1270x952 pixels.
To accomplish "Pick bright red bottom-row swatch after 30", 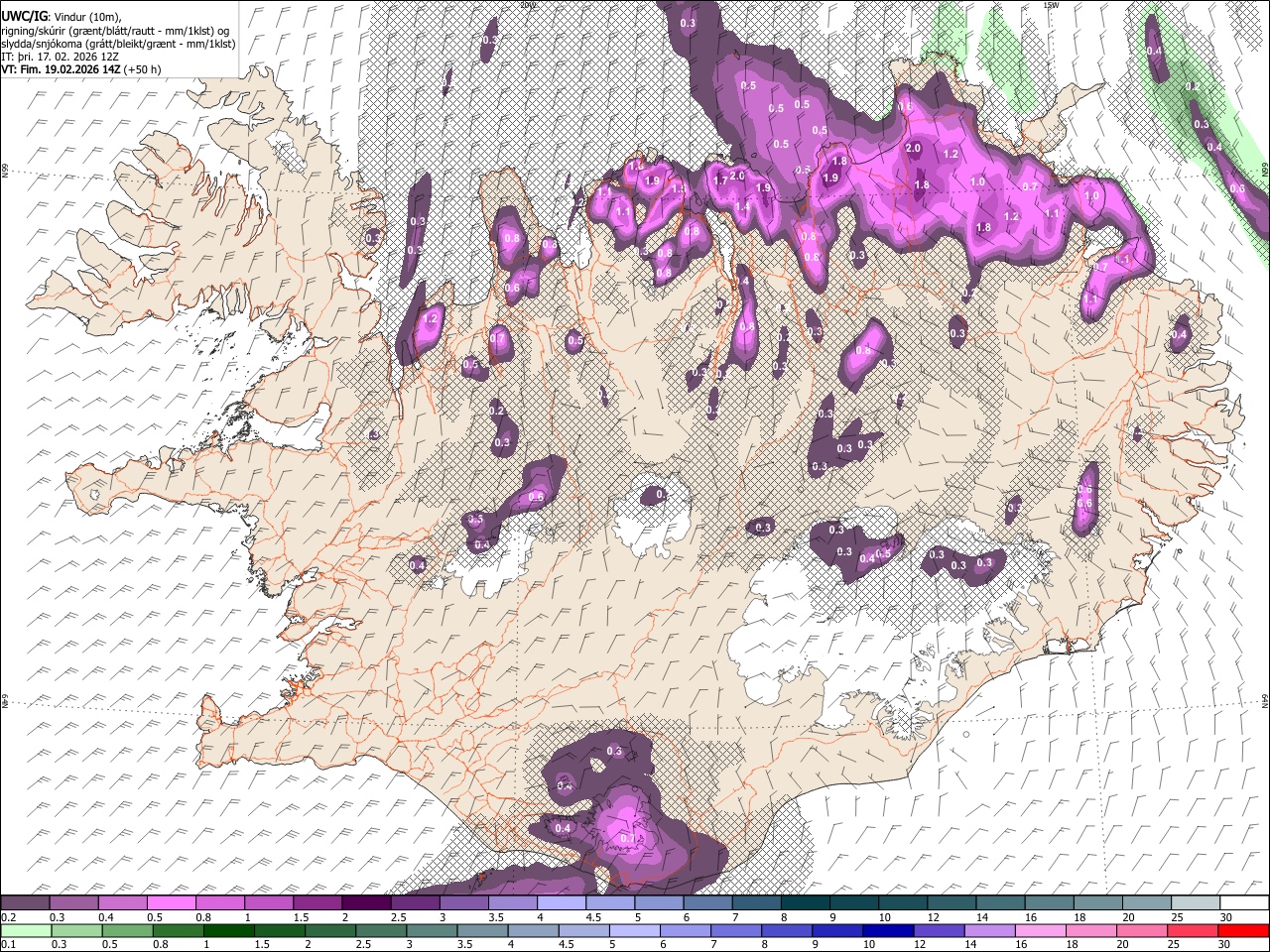I will [1243, 930].
